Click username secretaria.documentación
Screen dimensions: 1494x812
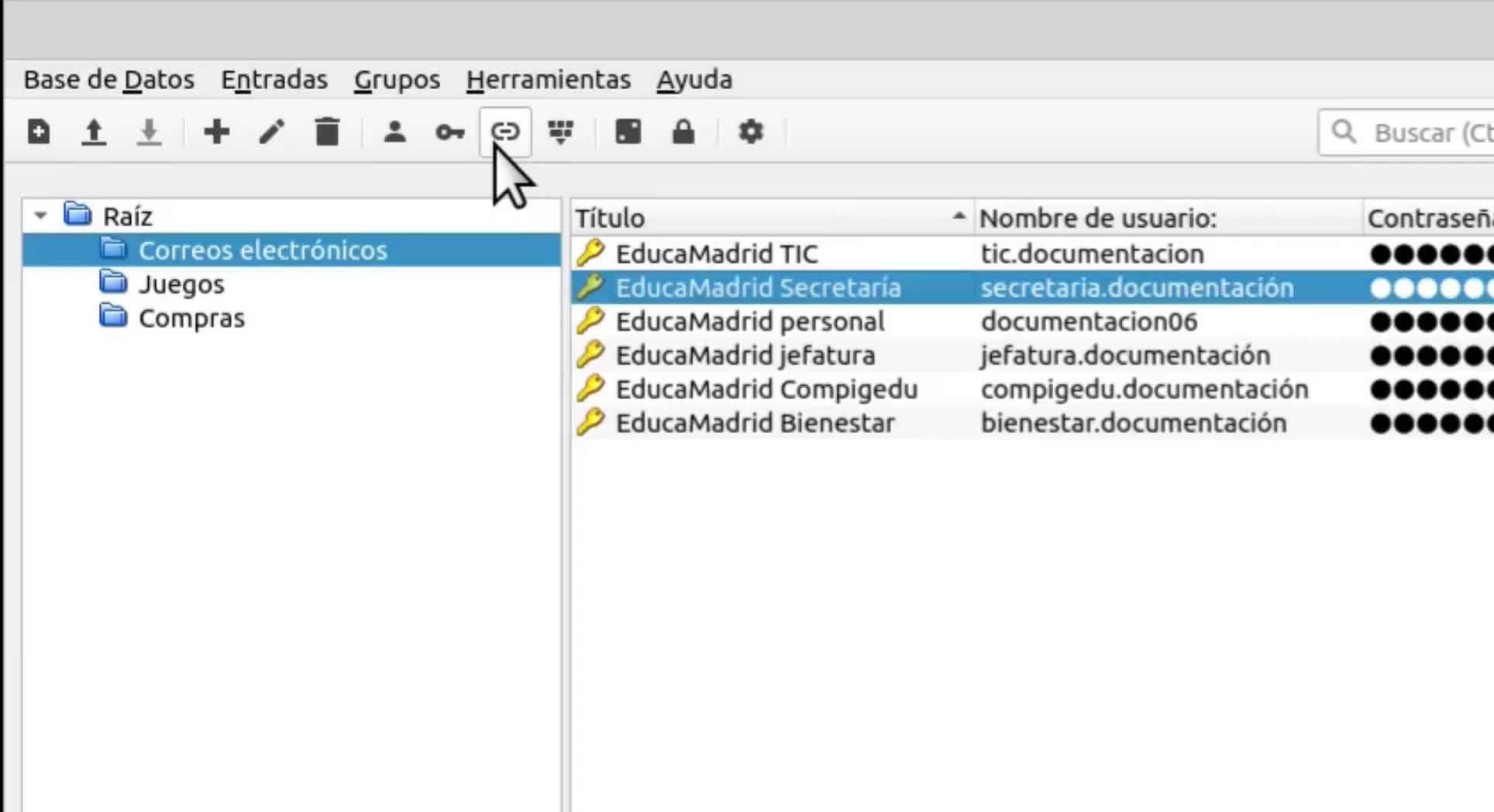pyautogui.click(x=1138, y=287)
